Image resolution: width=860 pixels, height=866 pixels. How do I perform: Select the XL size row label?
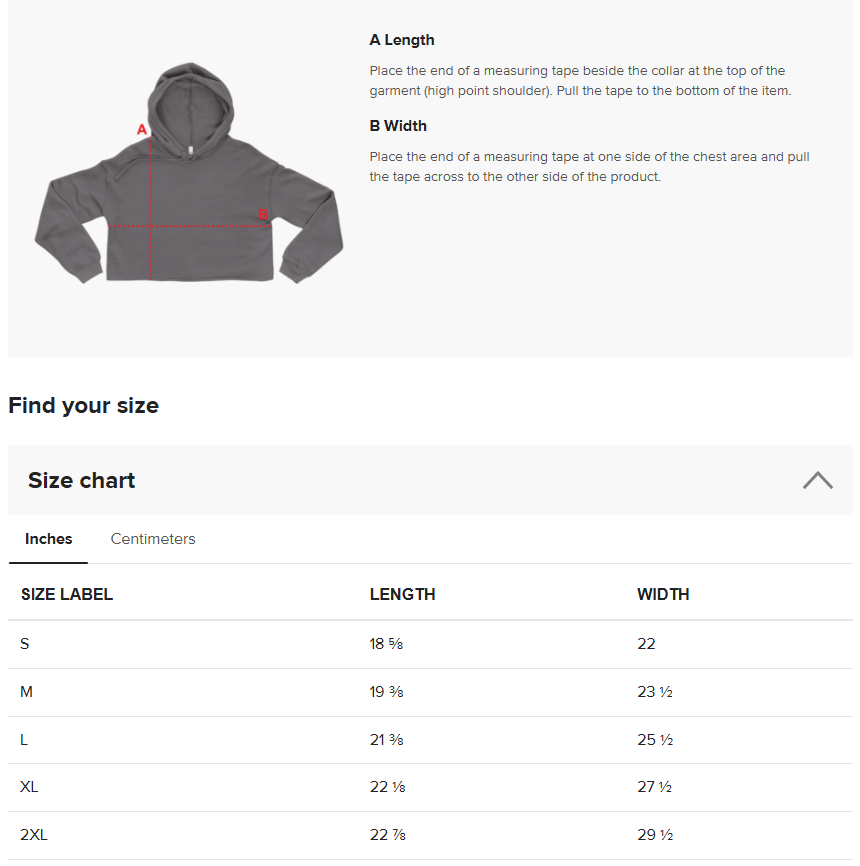click(29, 787)
